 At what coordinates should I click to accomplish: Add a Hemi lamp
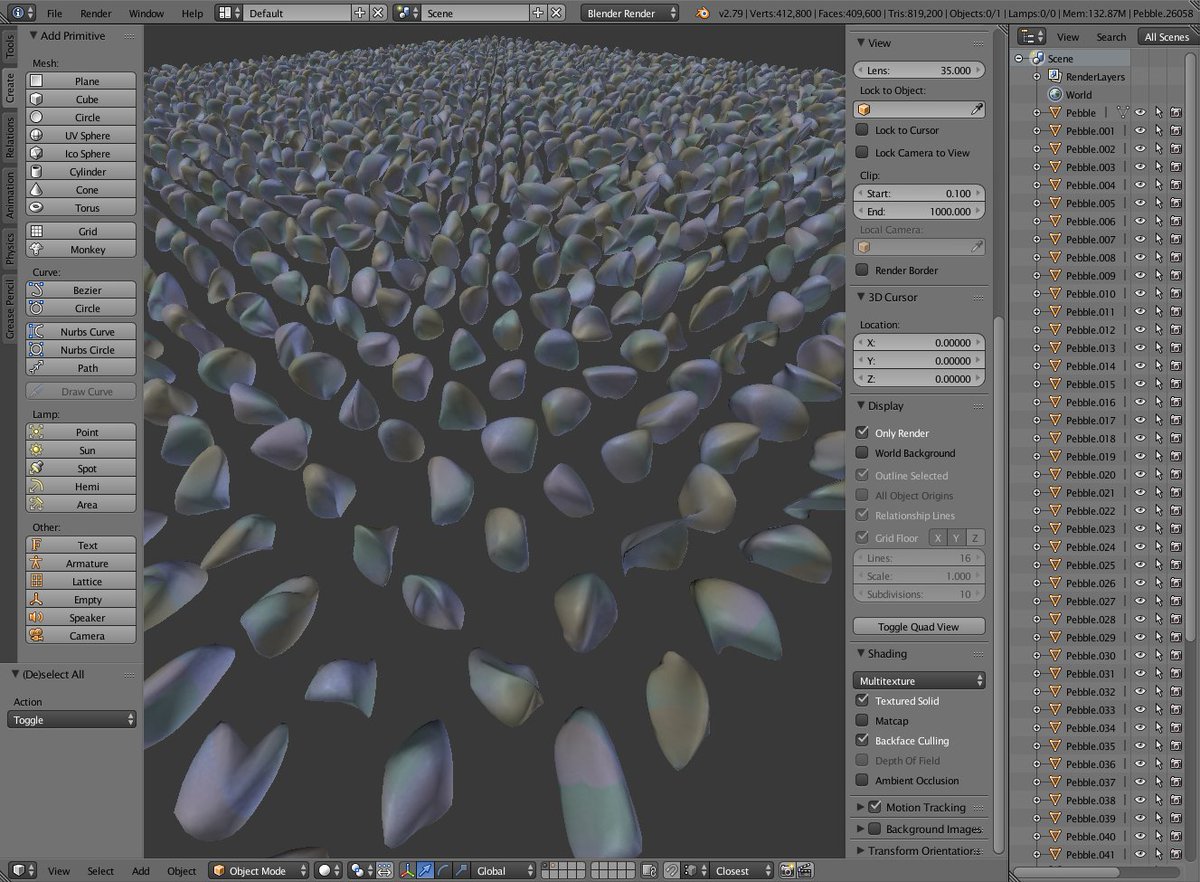pos(81,486)
